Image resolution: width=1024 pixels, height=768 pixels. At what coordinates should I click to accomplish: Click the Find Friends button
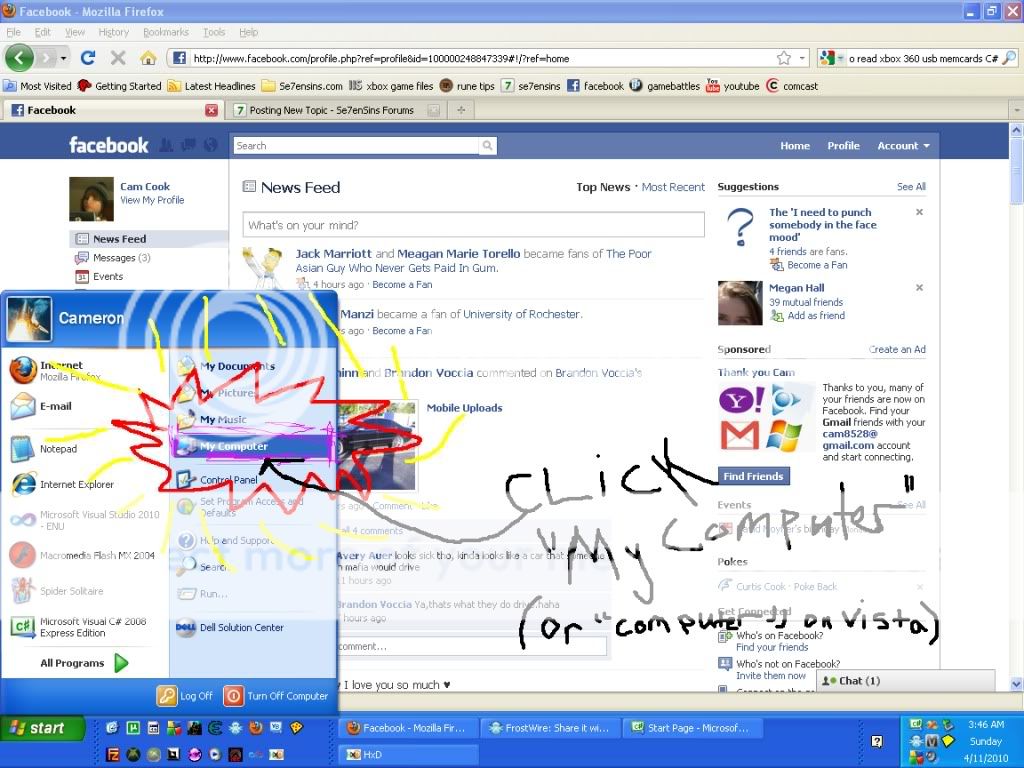[753, 476]
